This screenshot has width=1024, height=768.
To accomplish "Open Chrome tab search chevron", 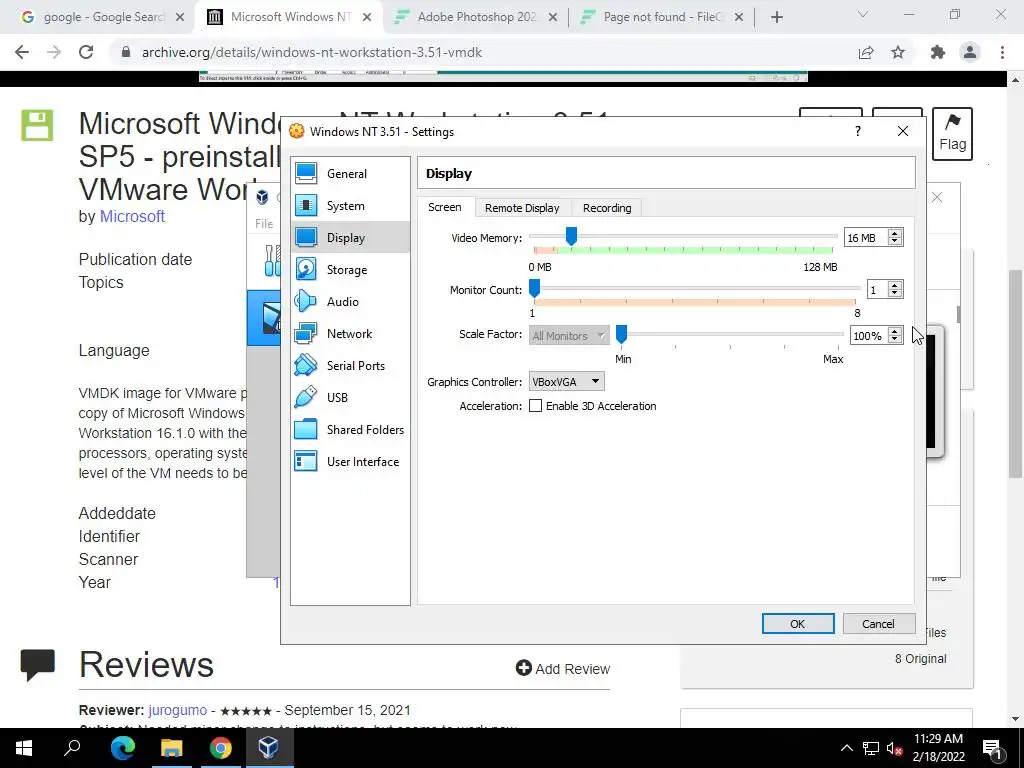I will [863, 14].
